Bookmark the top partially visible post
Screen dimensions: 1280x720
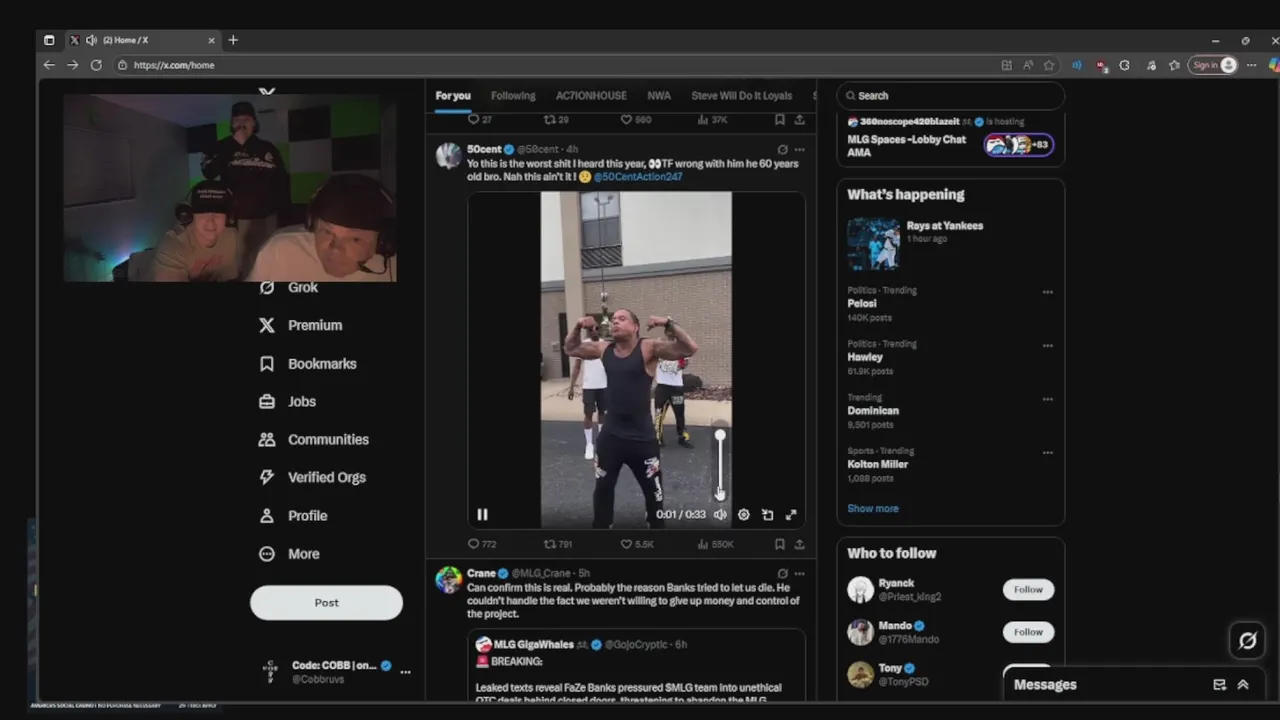(779, 119)
